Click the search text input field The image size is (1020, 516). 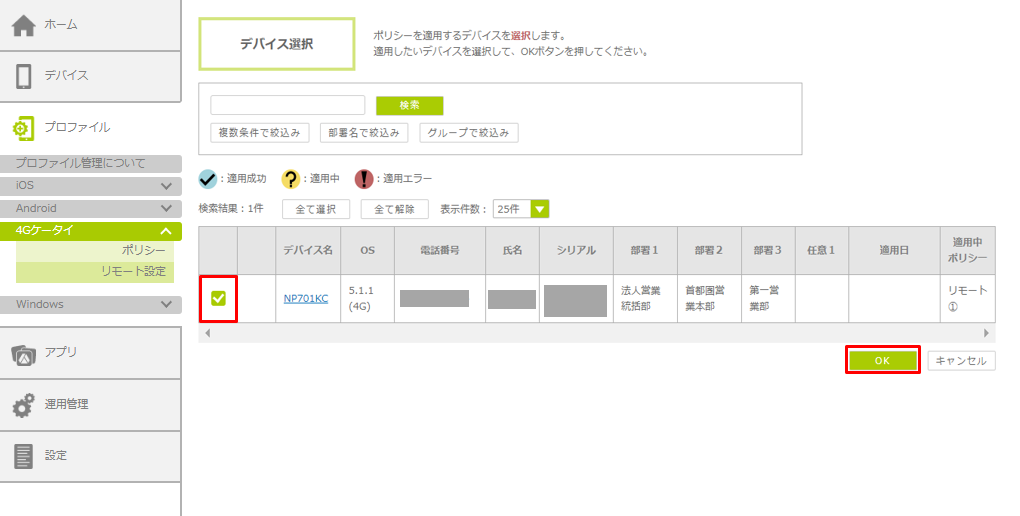(287, 105)
